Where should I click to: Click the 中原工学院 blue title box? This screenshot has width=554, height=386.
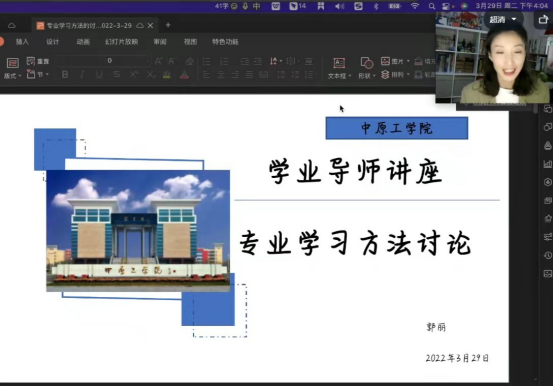pos(397,128)
